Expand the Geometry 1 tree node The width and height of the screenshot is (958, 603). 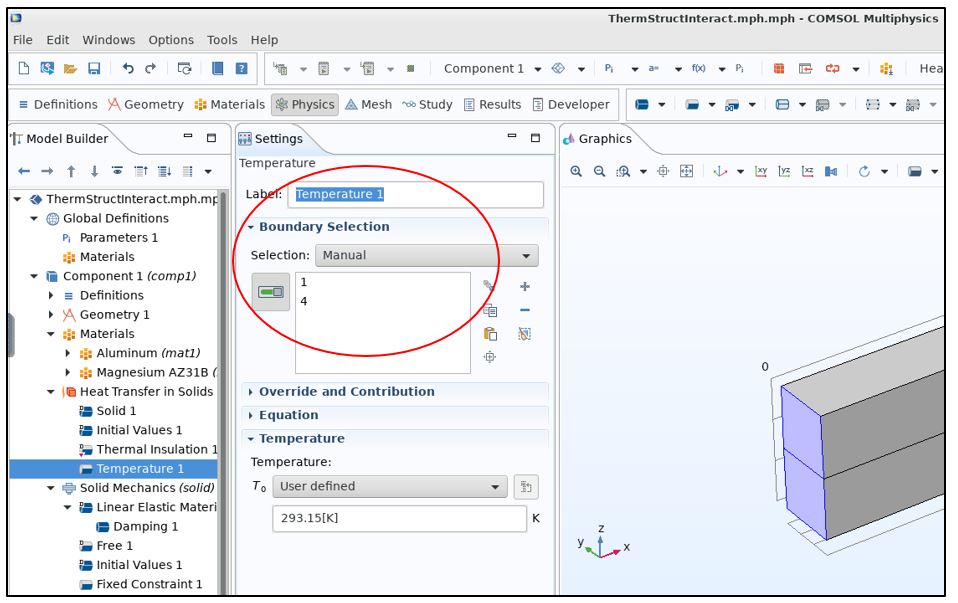(51, 315)
